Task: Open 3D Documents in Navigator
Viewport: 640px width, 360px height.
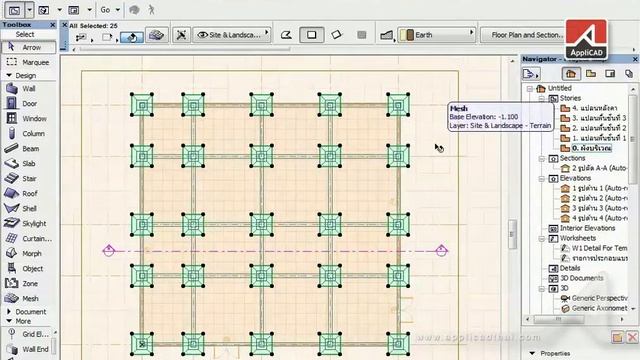Action: (581, 278)
